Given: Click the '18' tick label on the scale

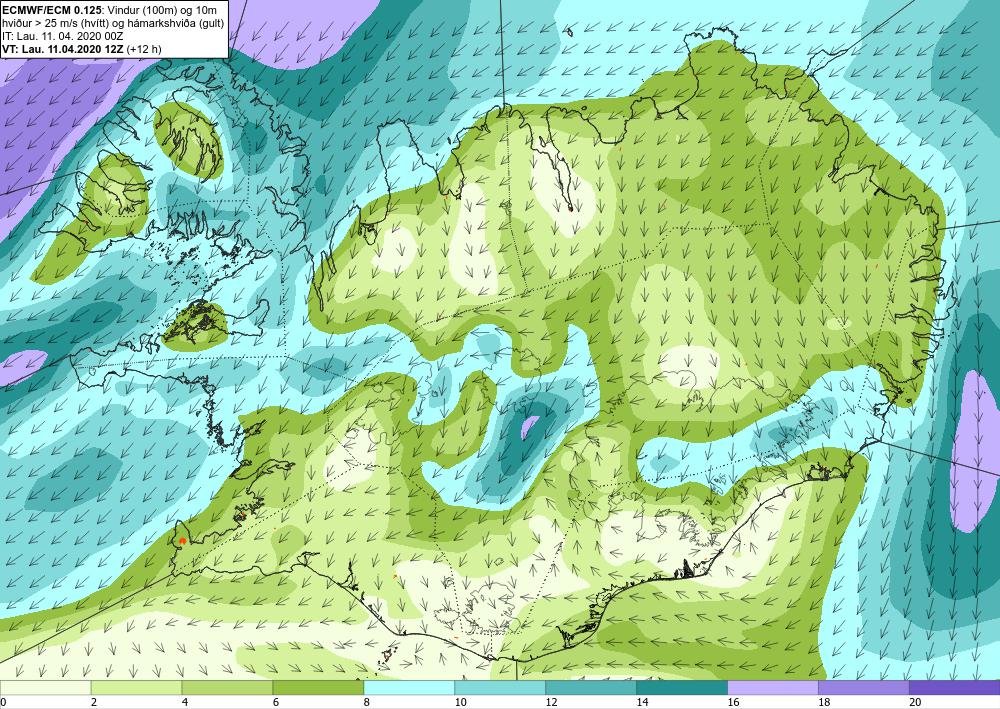Looking at the screenshot, I should coord(824,702).
